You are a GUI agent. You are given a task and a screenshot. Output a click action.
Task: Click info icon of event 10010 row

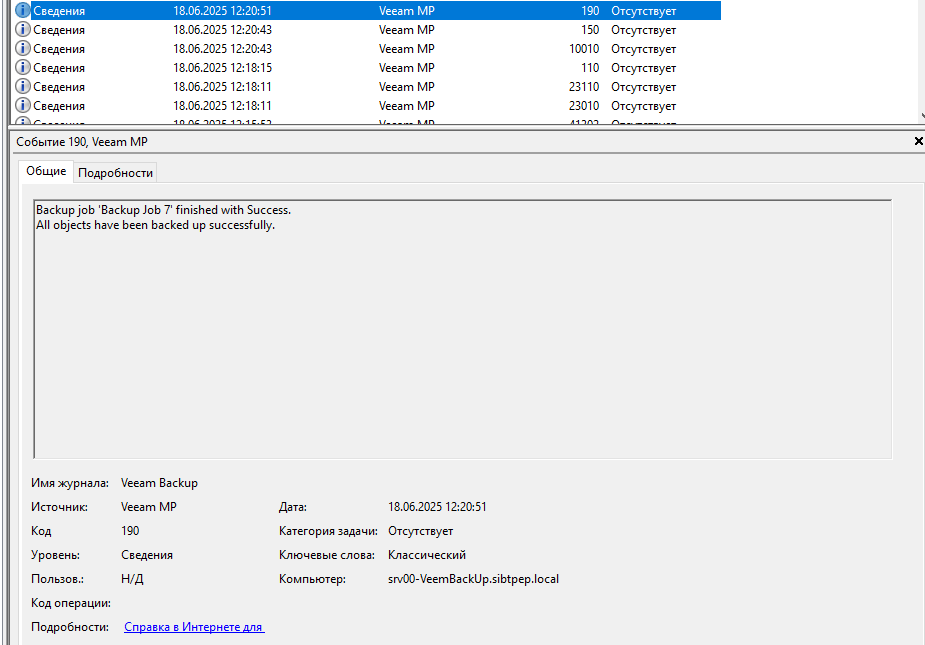click(x=22, y=48)
